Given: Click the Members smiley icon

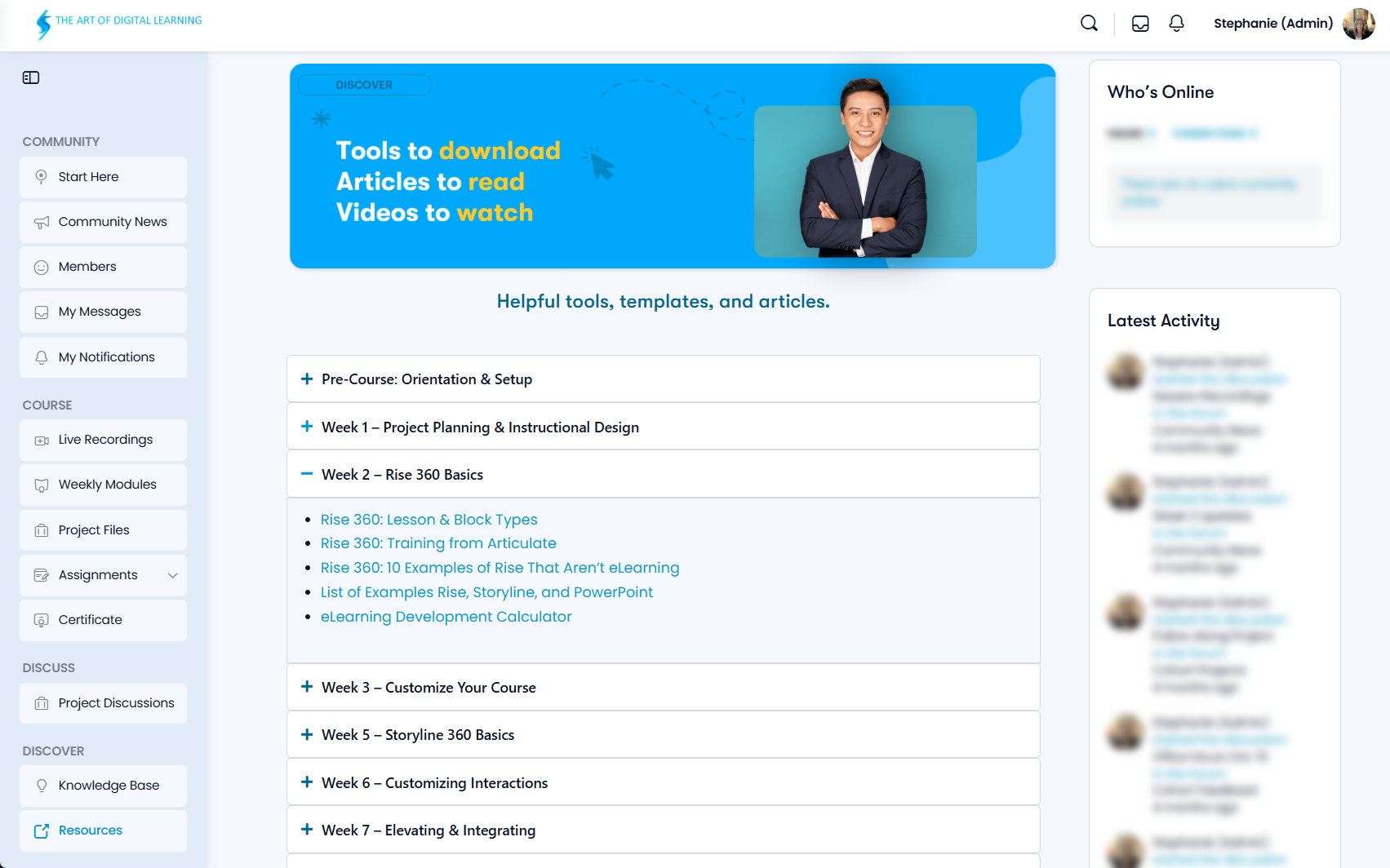Looking at the screenshot, I should pyautogui.click(x=42, y=268).
